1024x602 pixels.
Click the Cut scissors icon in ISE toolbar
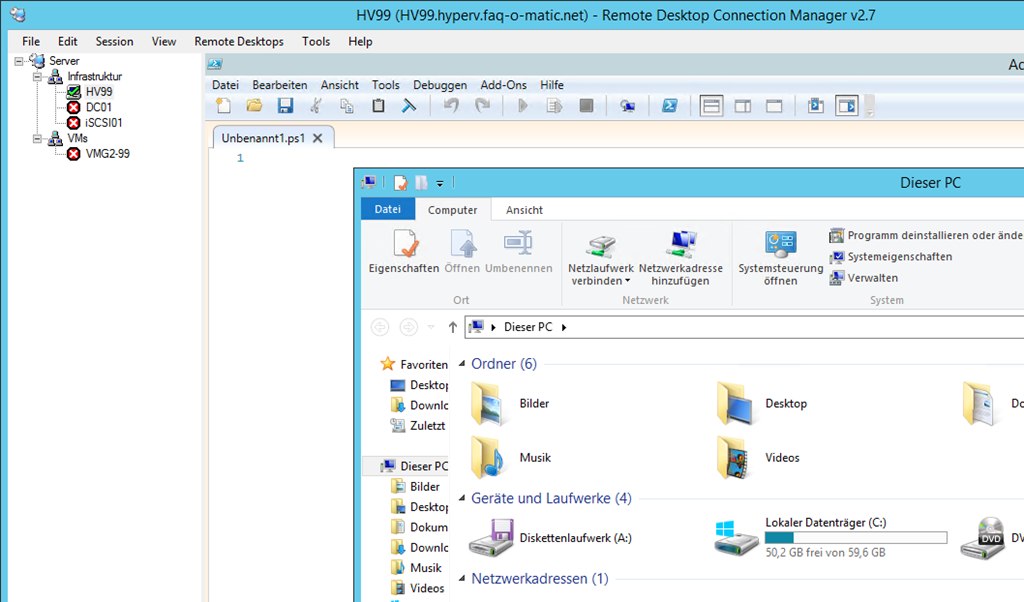[316, 106]
